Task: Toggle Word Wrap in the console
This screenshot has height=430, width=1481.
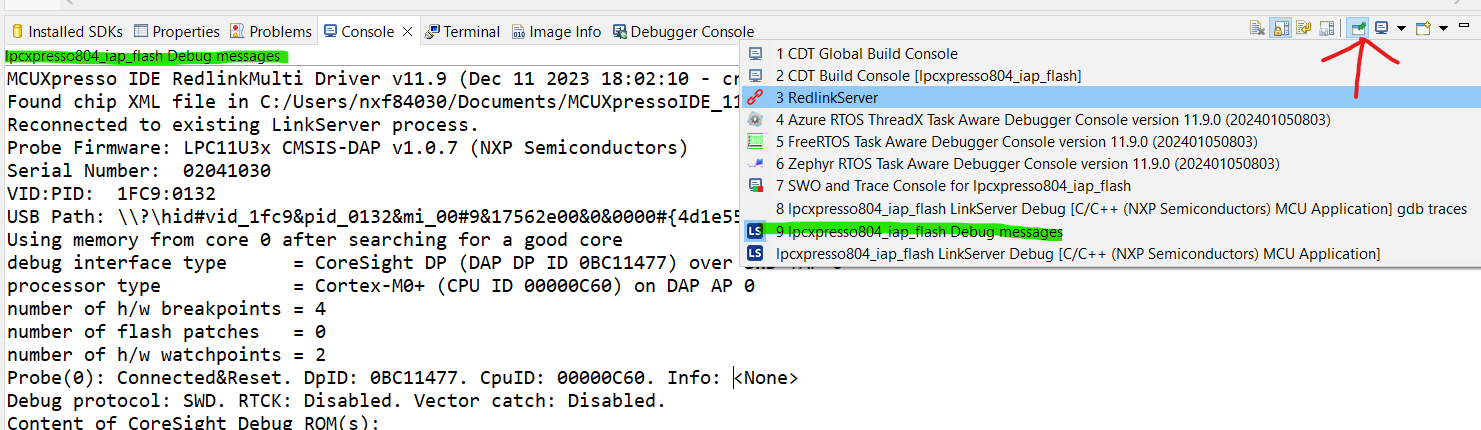Action: (x=1303, y=29)
